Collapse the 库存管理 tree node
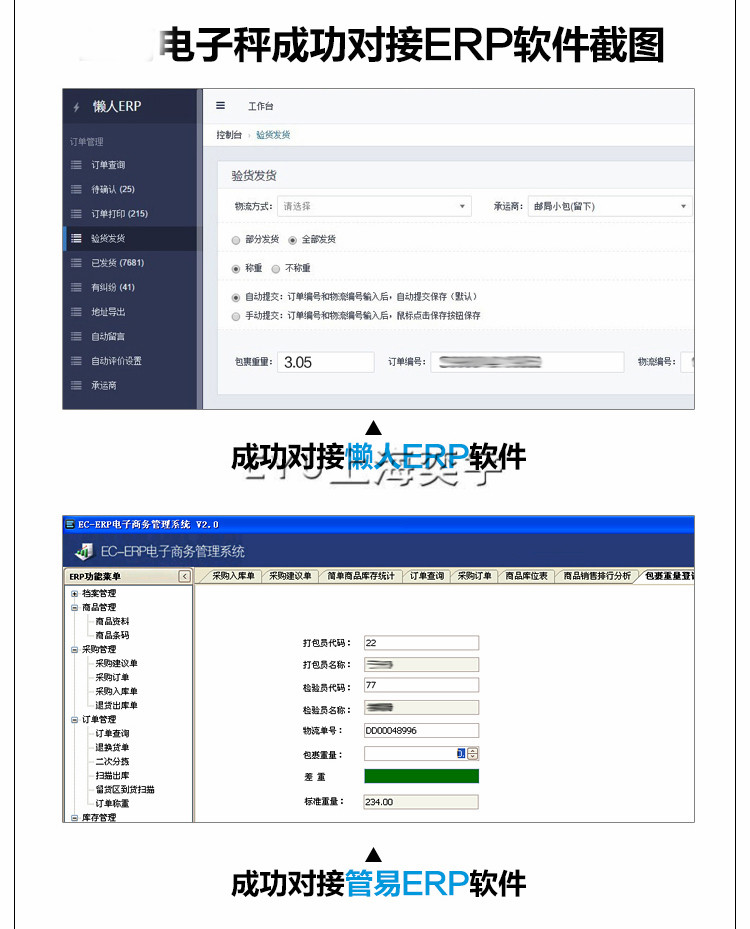Viewport: 750px width, 929px height. coord(75,818)
